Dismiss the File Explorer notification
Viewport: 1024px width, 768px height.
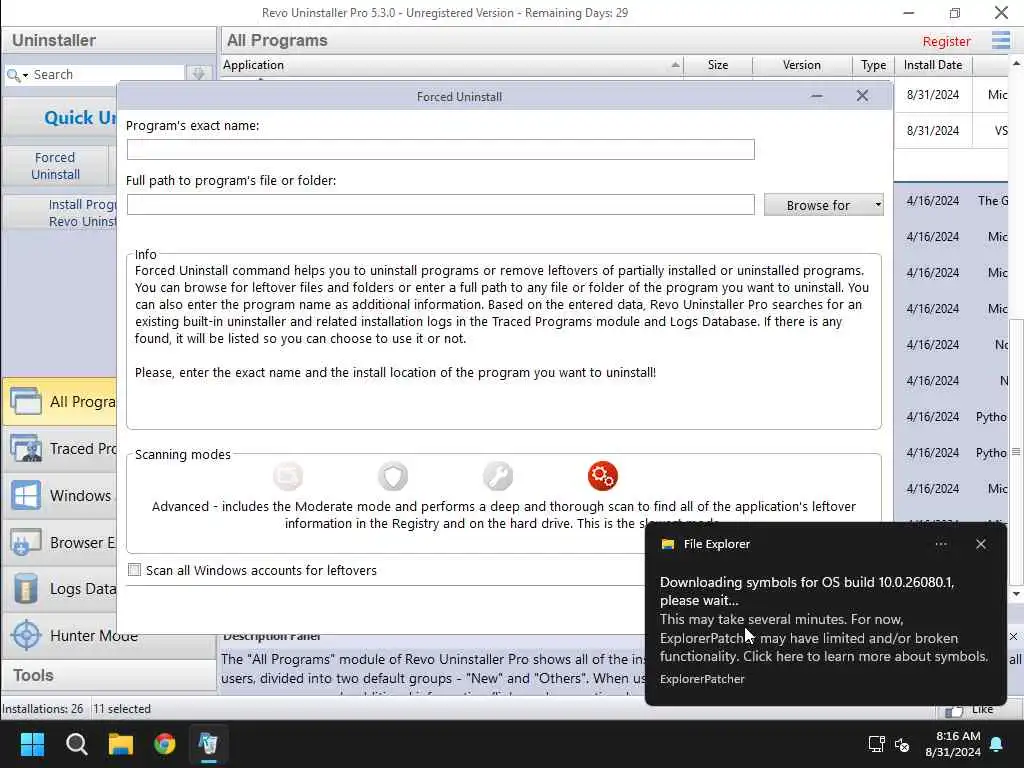[981, 544]
